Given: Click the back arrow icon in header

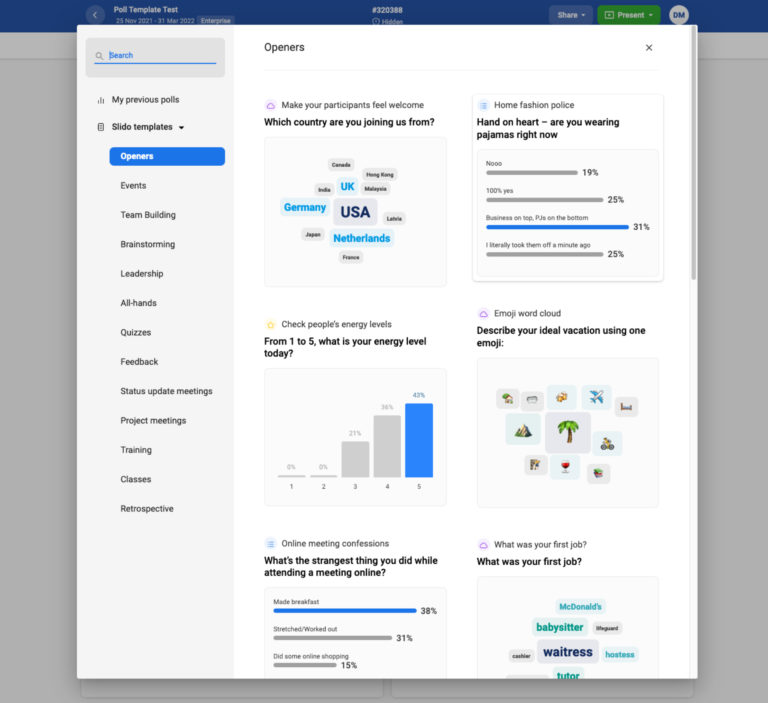Looking at the screenshot, I should pos(95,15).
